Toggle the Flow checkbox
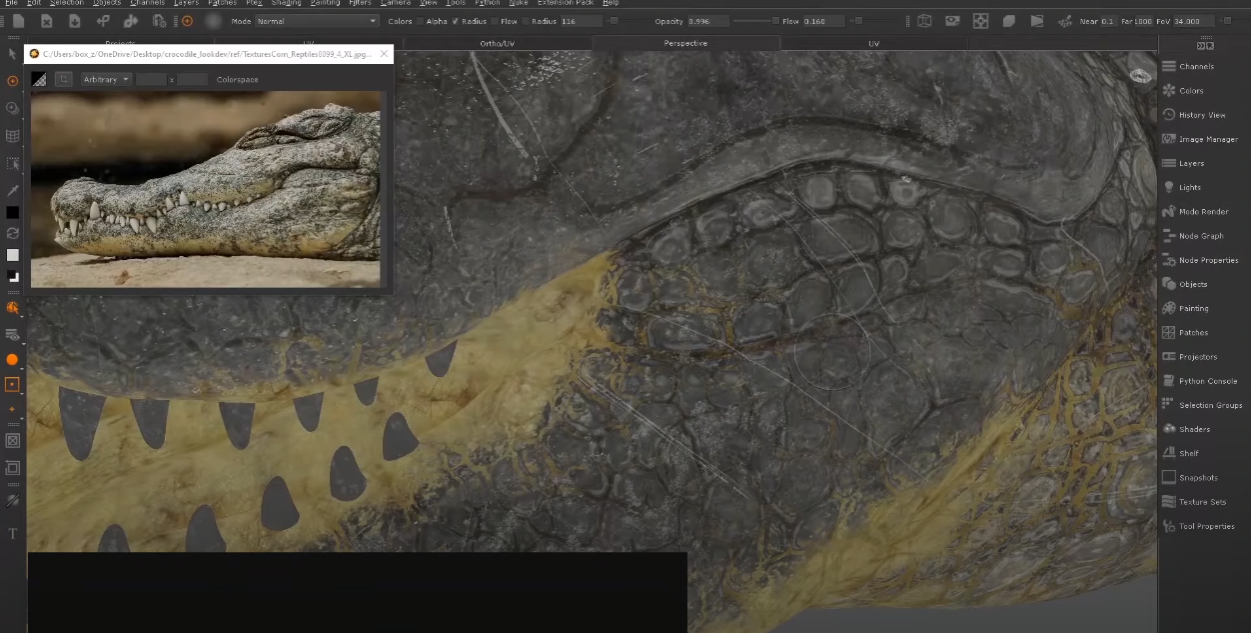The width and height of the screenshot is (1251, 633). (x=494, y=21)
